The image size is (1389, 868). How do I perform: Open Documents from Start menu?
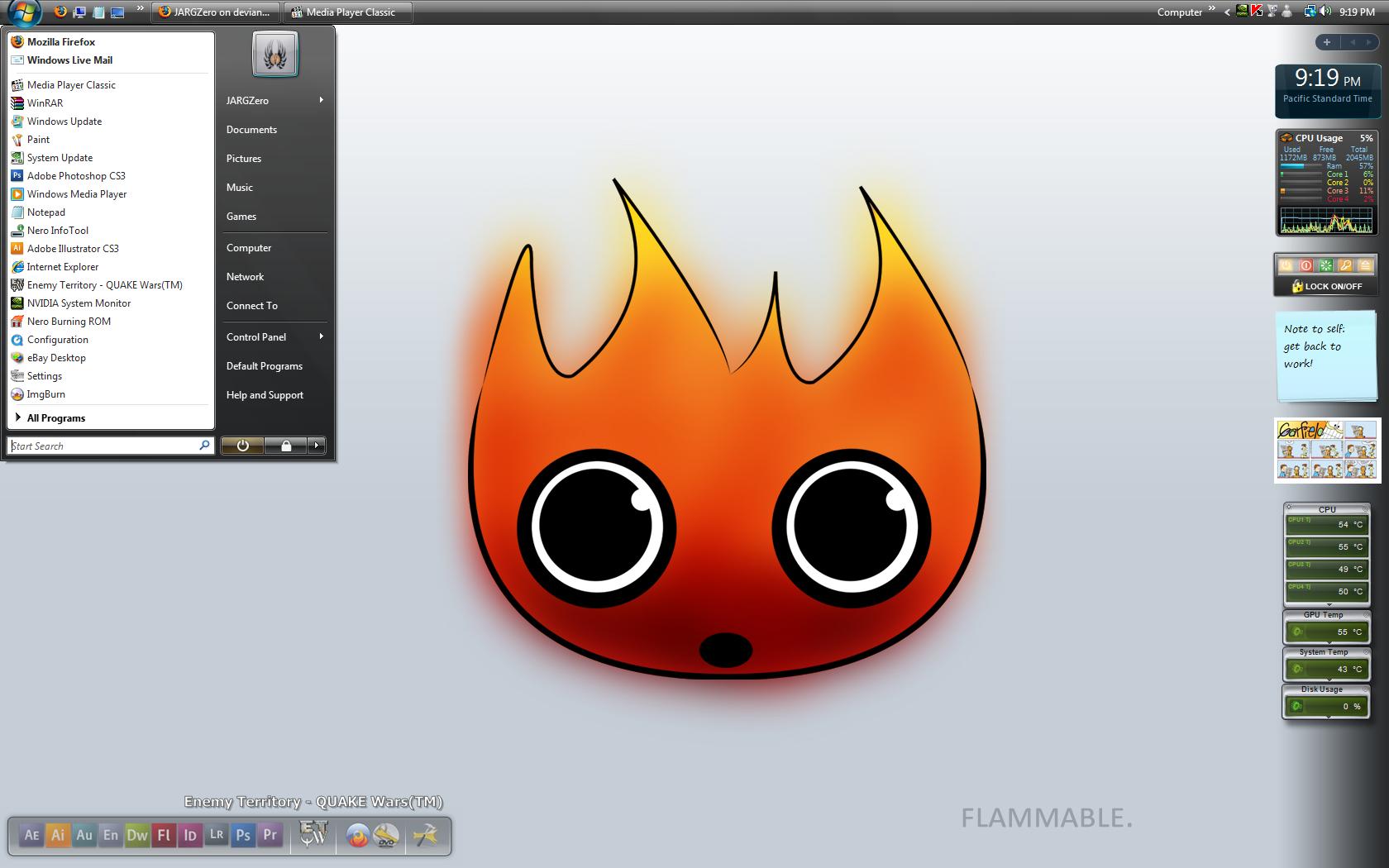(x=251, y=130)
